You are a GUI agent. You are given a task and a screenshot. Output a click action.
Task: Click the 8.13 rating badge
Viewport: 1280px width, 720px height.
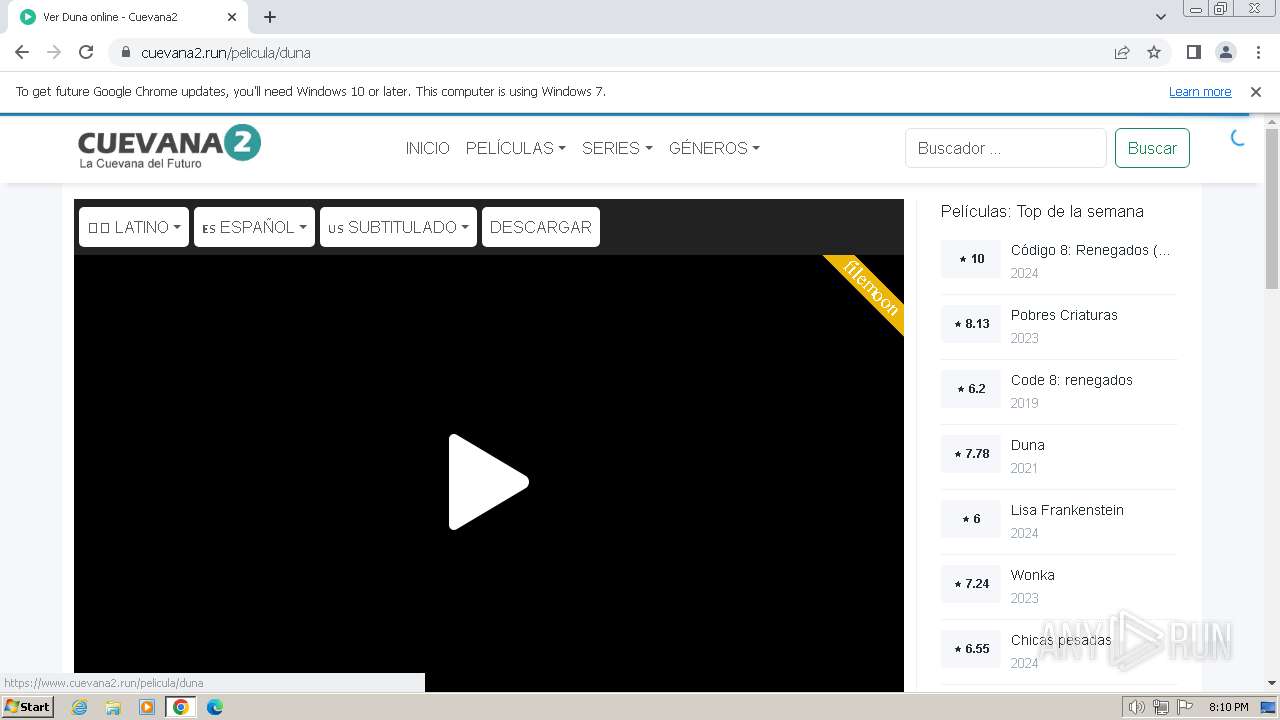(971, 324)
